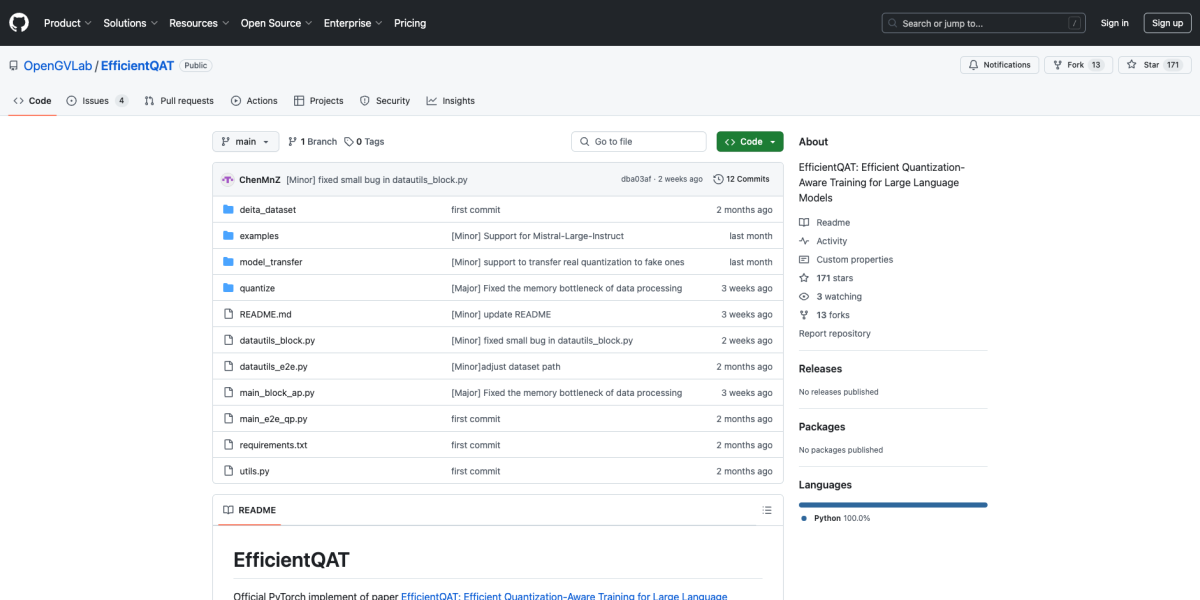Click the README book icon
Screen dimensions: 1200x600
[x=803, y=221]
